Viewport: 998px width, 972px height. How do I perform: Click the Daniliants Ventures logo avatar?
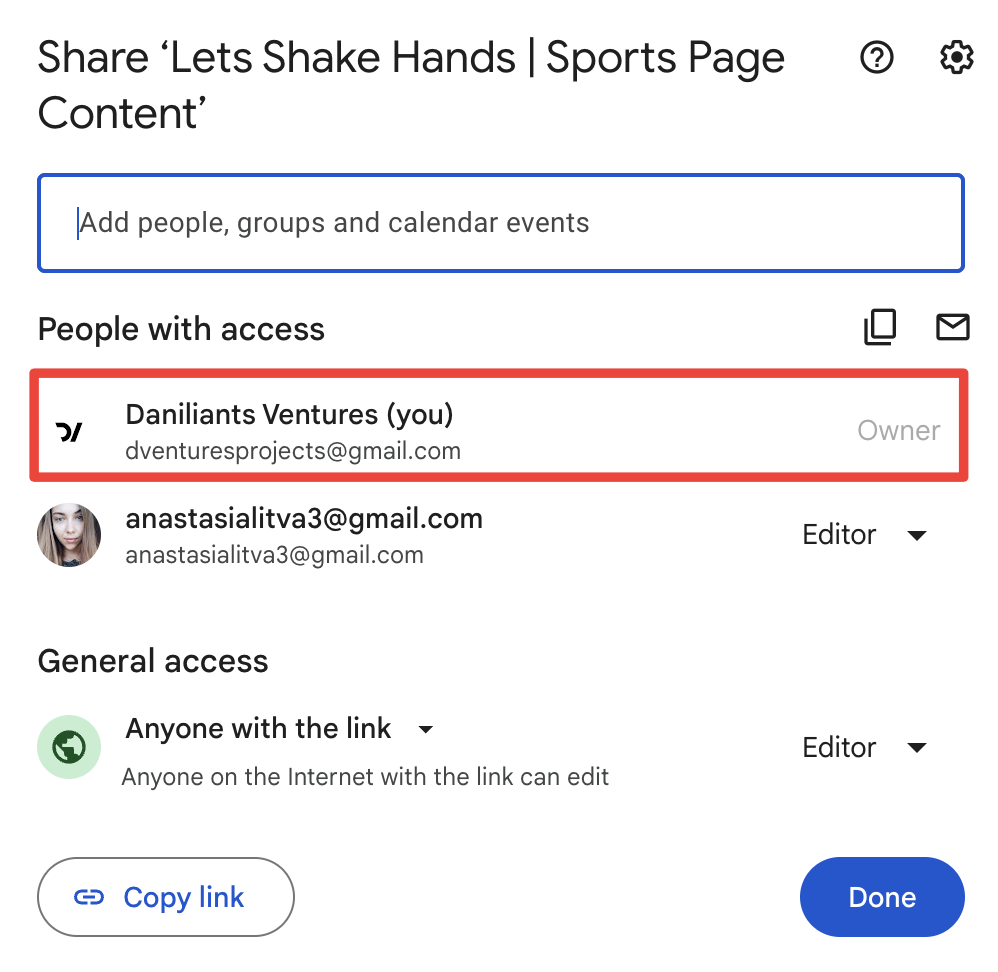pos(69,432)
